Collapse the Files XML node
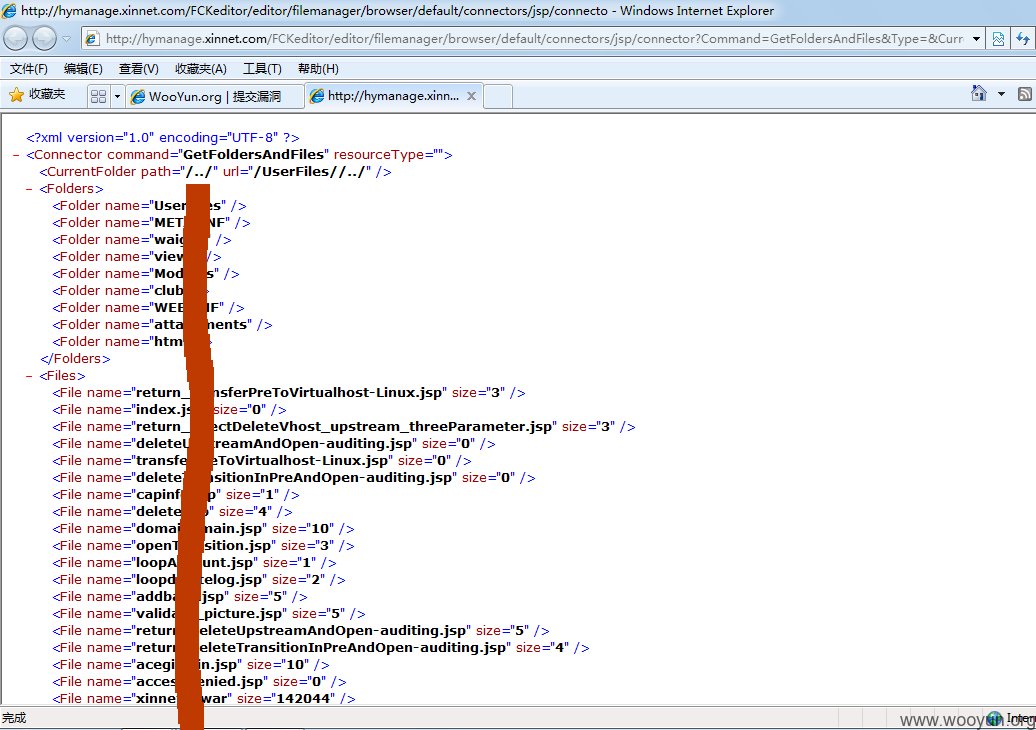The width and height of the screenshot is (1036, 730). click(x=29, y=376)
